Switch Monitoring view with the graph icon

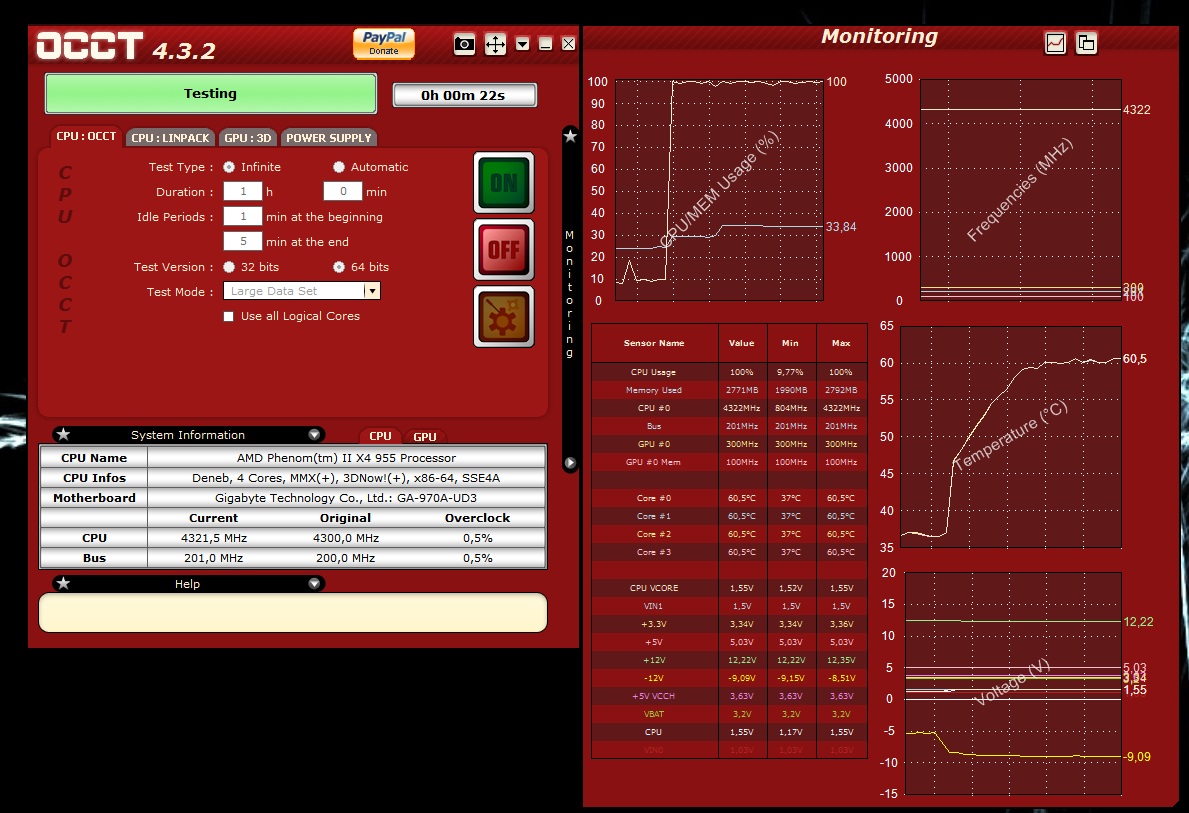tap(1055, 43)
